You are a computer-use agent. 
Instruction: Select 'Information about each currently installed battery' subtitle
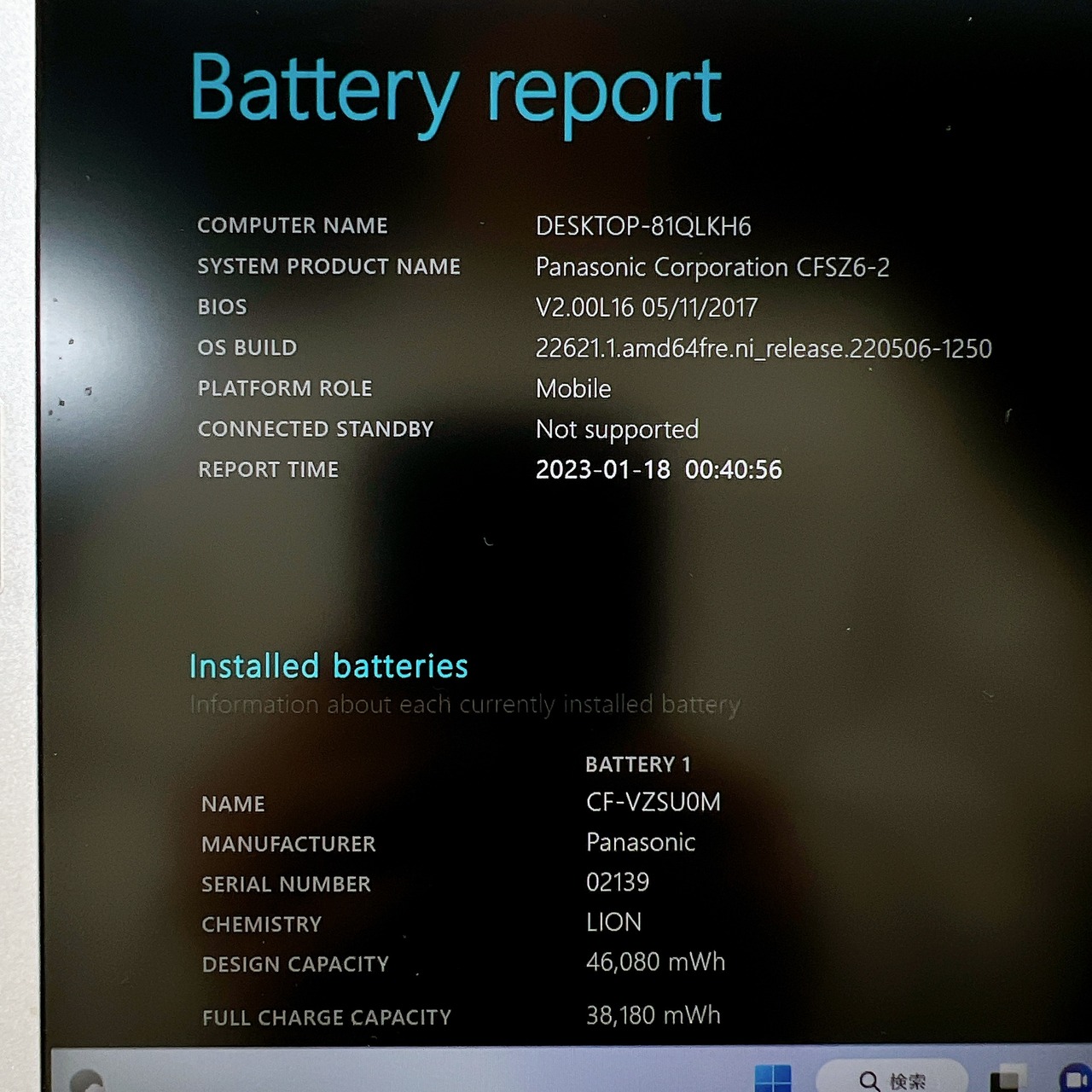point(465,705)
